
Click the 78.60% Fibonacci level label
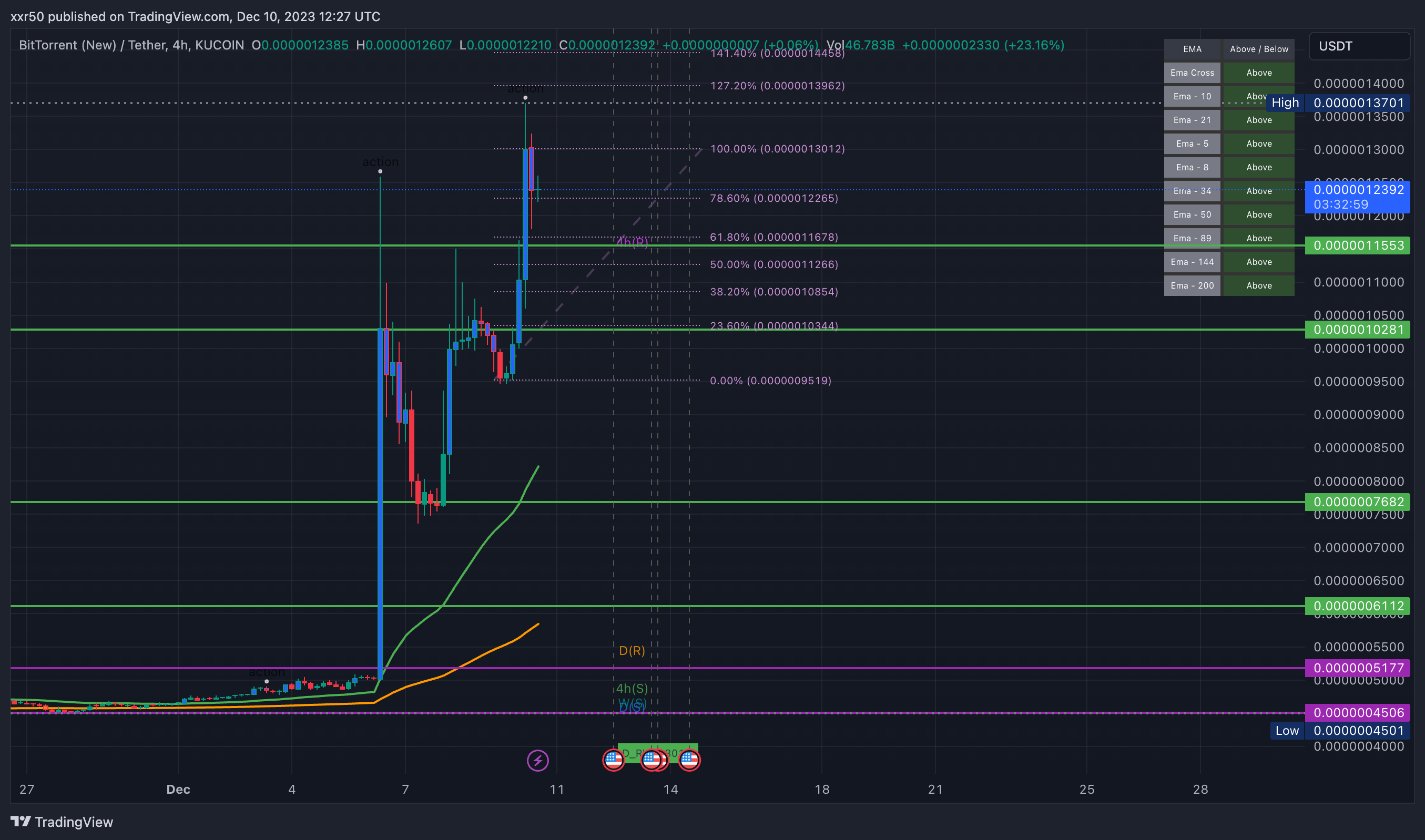tap(774, 198)
